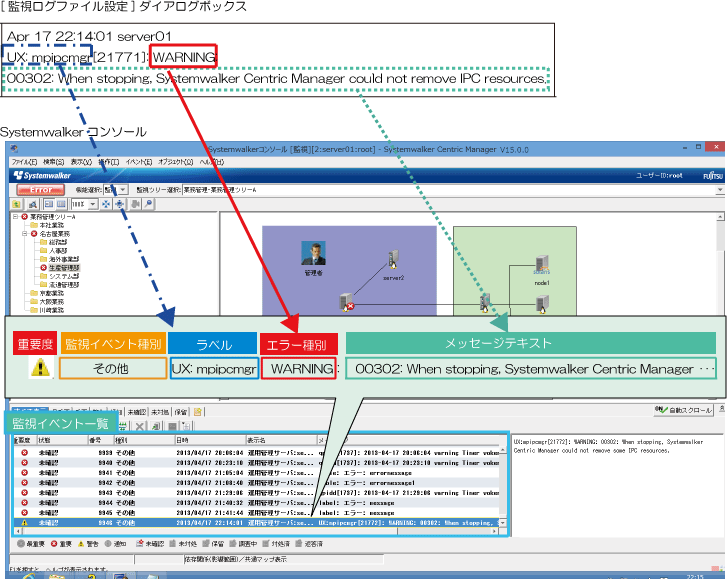Click the red Error status button
The image size is (727, 579).
point(41,189)
